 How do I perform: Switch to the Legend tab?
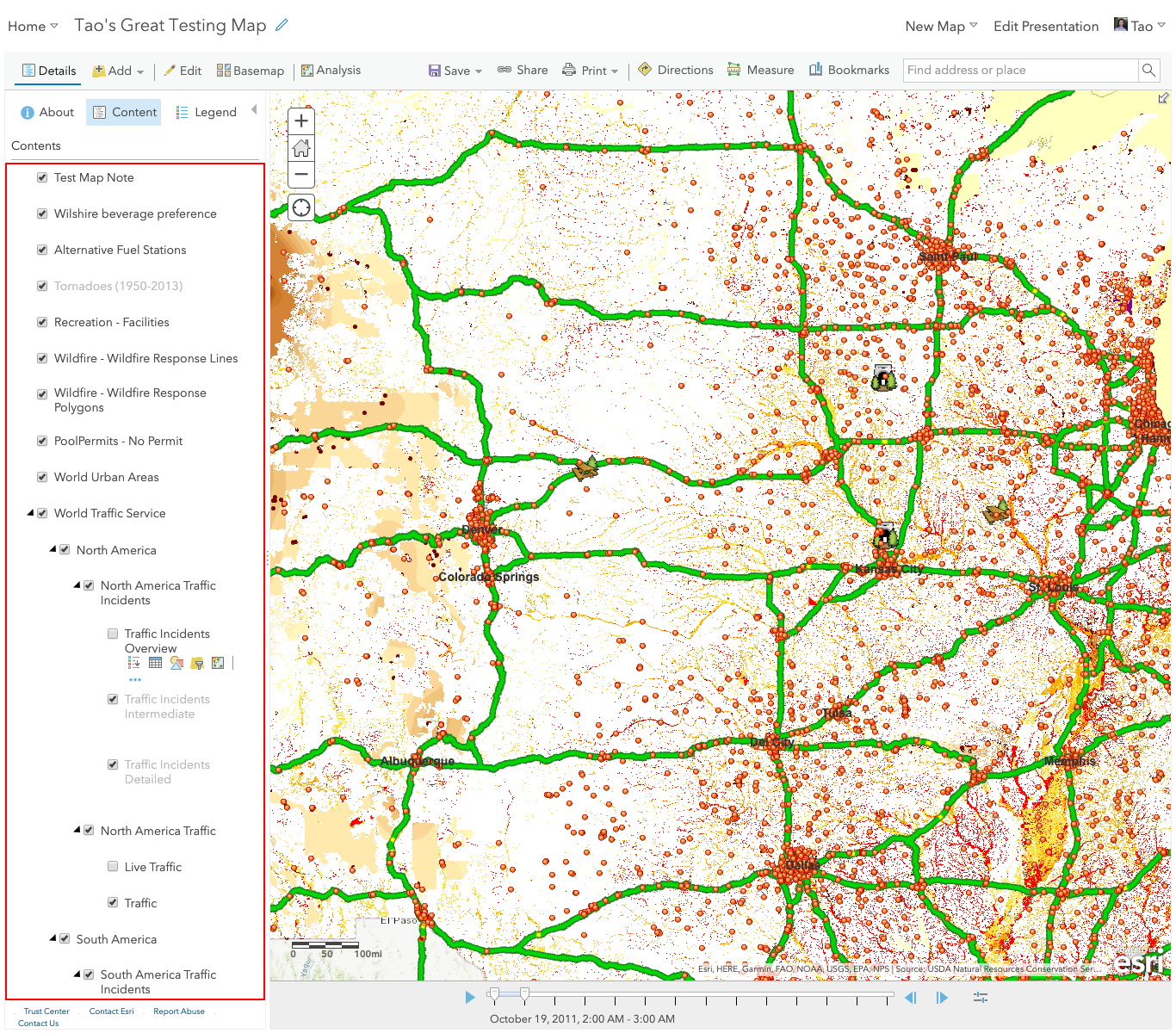tap(206, 112)
